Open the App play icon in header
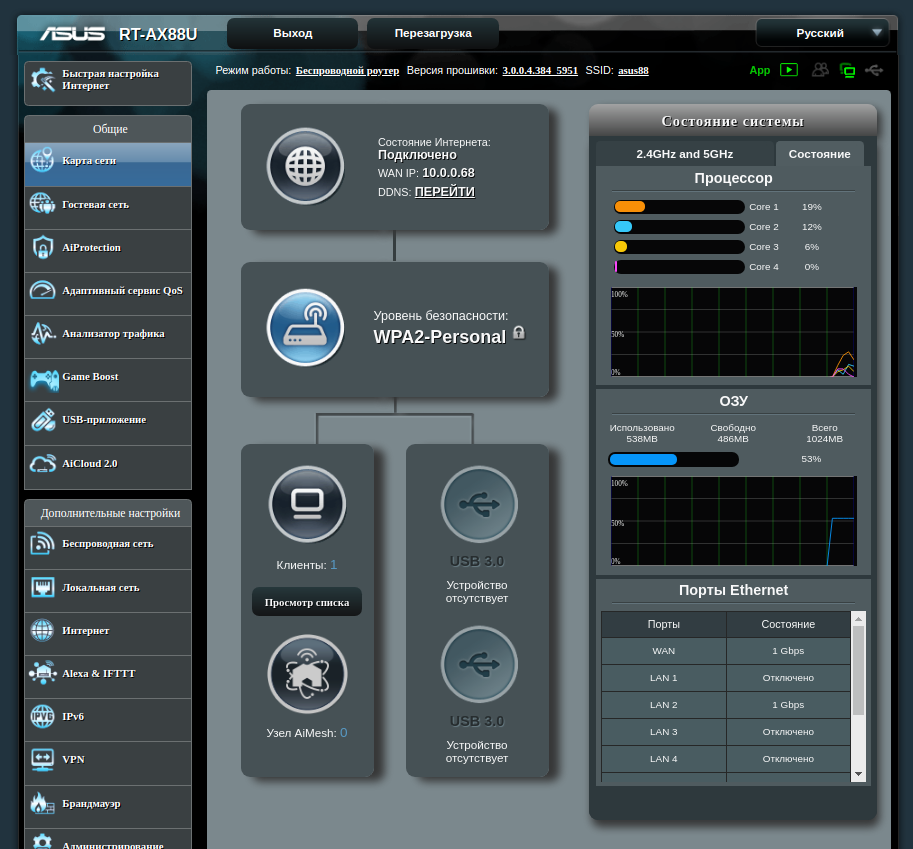This screenshot has width=913, height=849. [789, 70]
